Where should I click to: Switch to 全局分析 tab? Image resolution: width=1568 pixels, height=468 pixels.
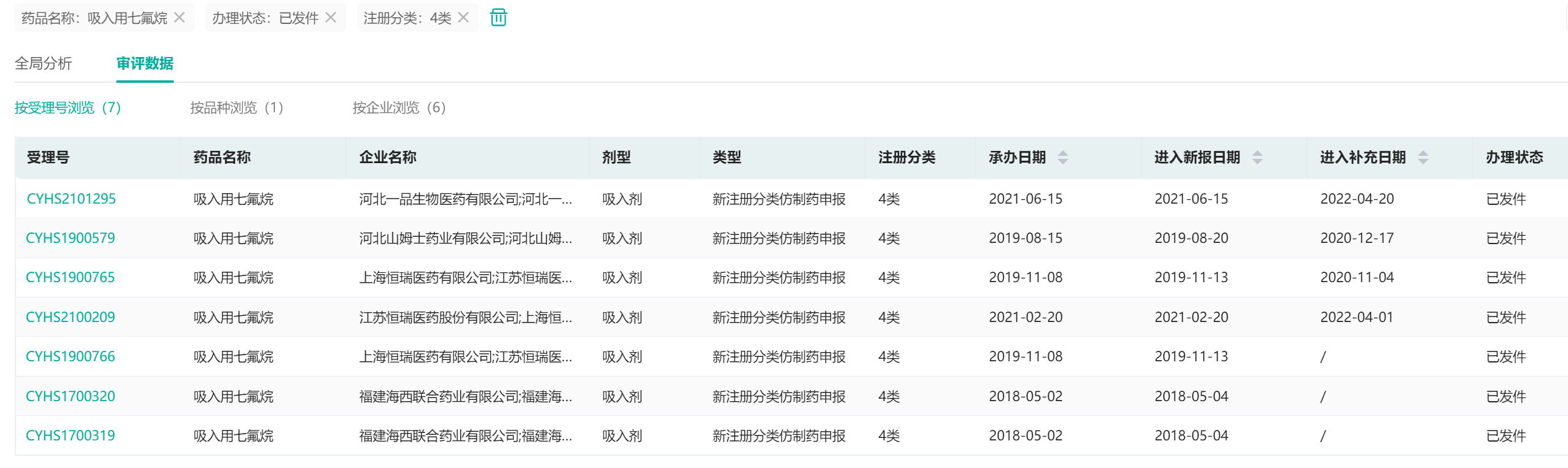43,63
